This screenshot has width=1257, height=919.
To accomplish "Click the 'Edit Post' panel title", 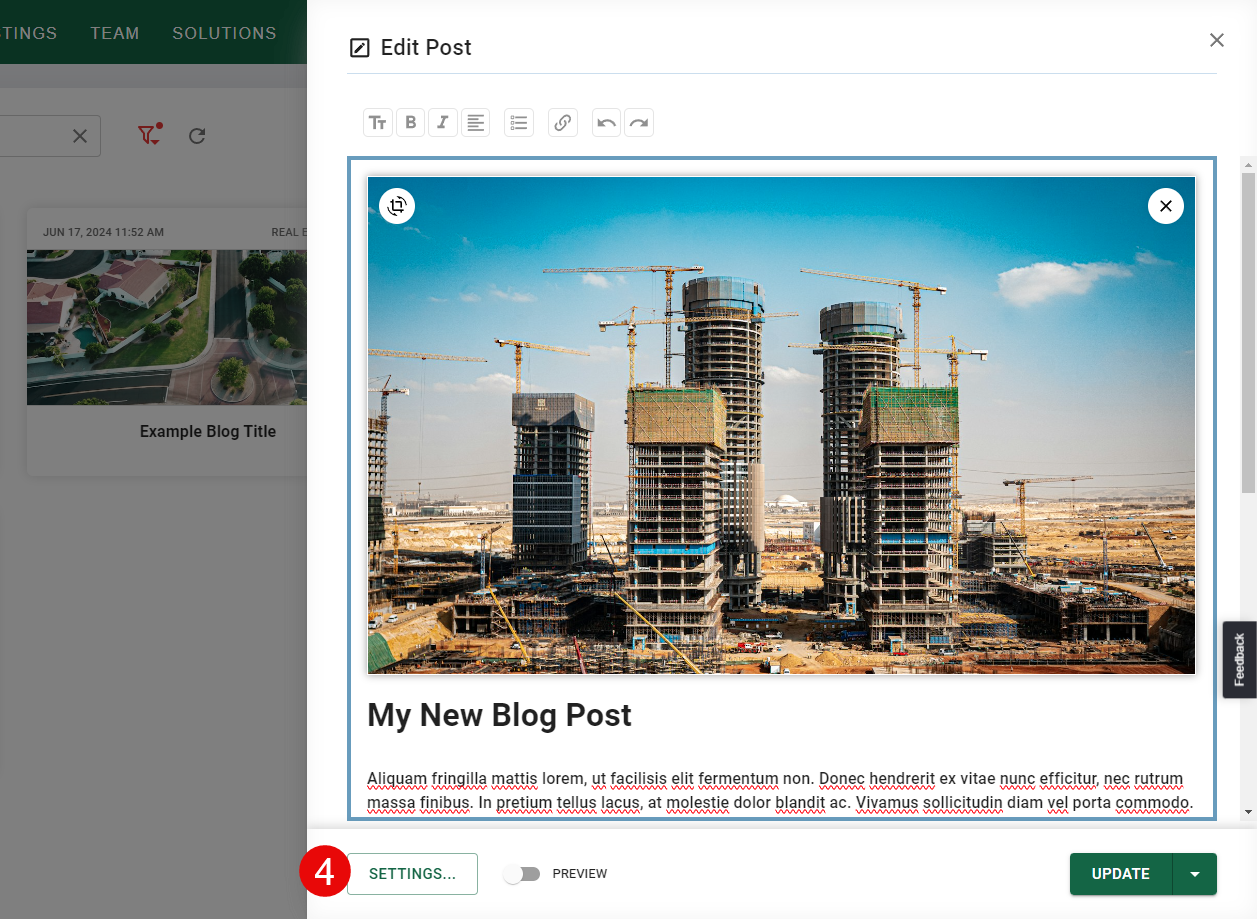I will pyautogui.click(x=426, y=47).
